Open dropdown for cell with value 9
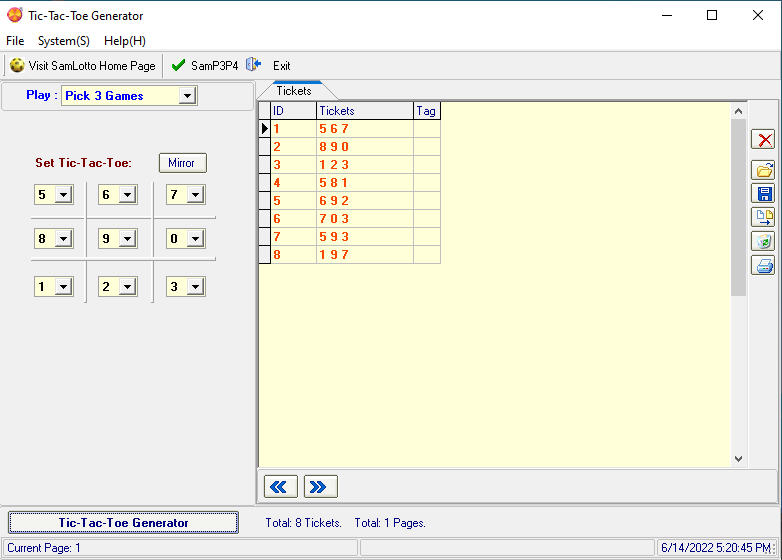 pyautogui.click(x=127, y=239)
